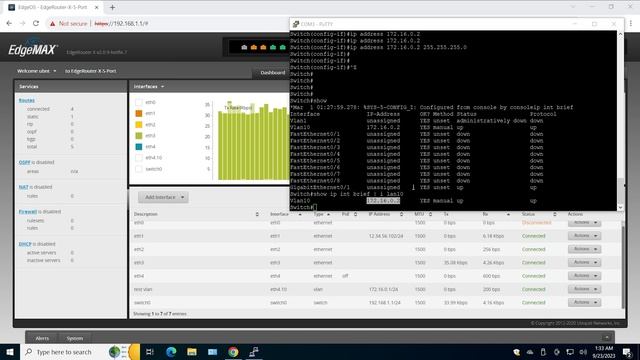Screen dimensions: 640x360
Task: Open the notification center icon
Action: coord(627,352)
